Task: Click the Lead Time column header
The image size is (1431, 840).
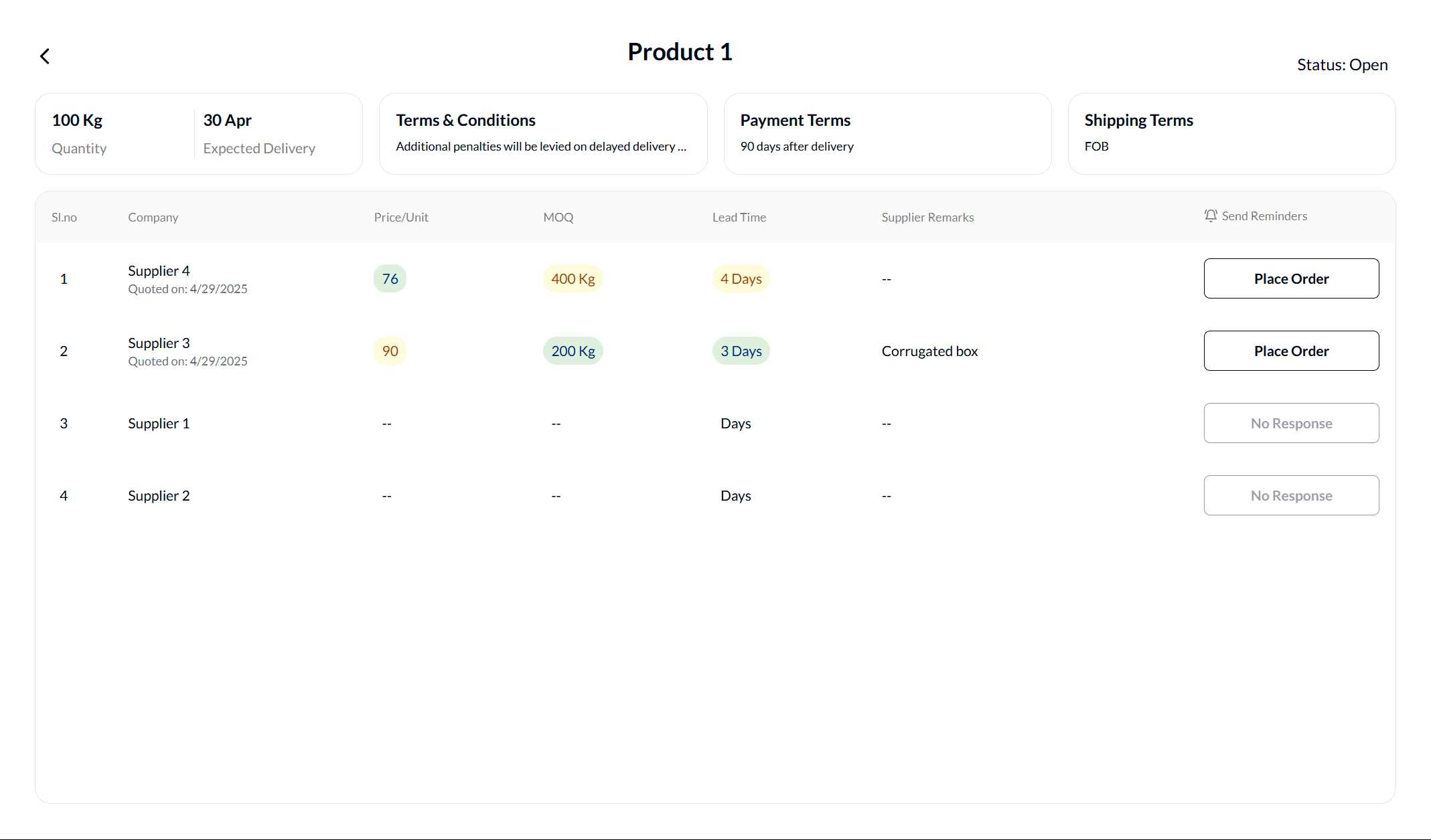Action: [x=739, y=218]
